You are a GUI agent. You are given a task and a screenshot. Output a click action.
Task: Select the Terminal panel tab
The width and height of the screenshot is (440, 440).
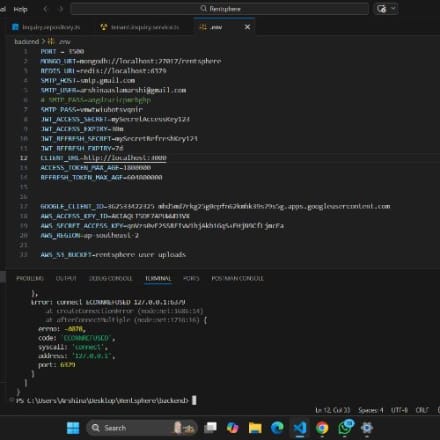pos(158,278)
